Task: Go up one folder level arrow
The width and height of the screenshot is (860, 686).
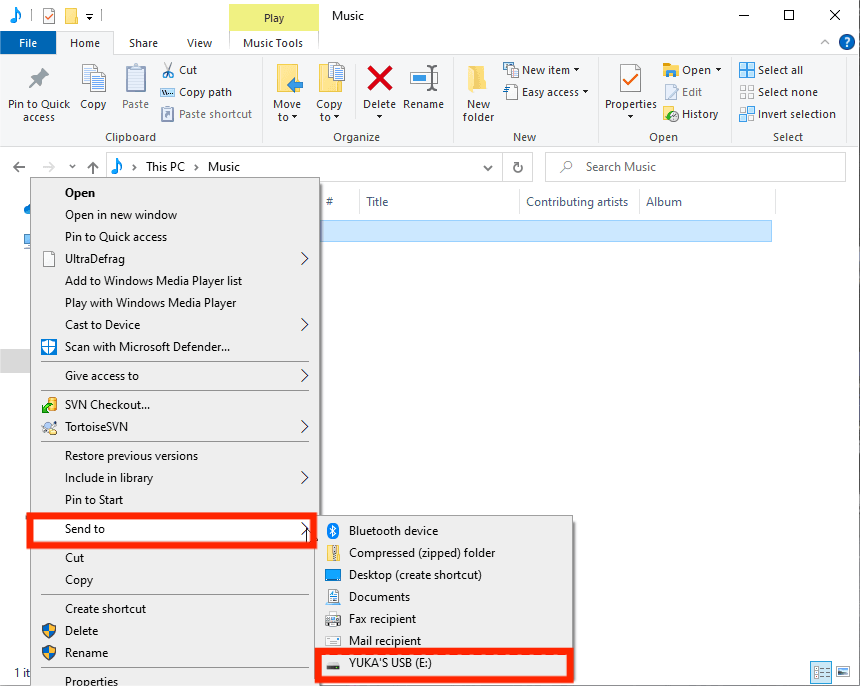Action: [93, 167]
